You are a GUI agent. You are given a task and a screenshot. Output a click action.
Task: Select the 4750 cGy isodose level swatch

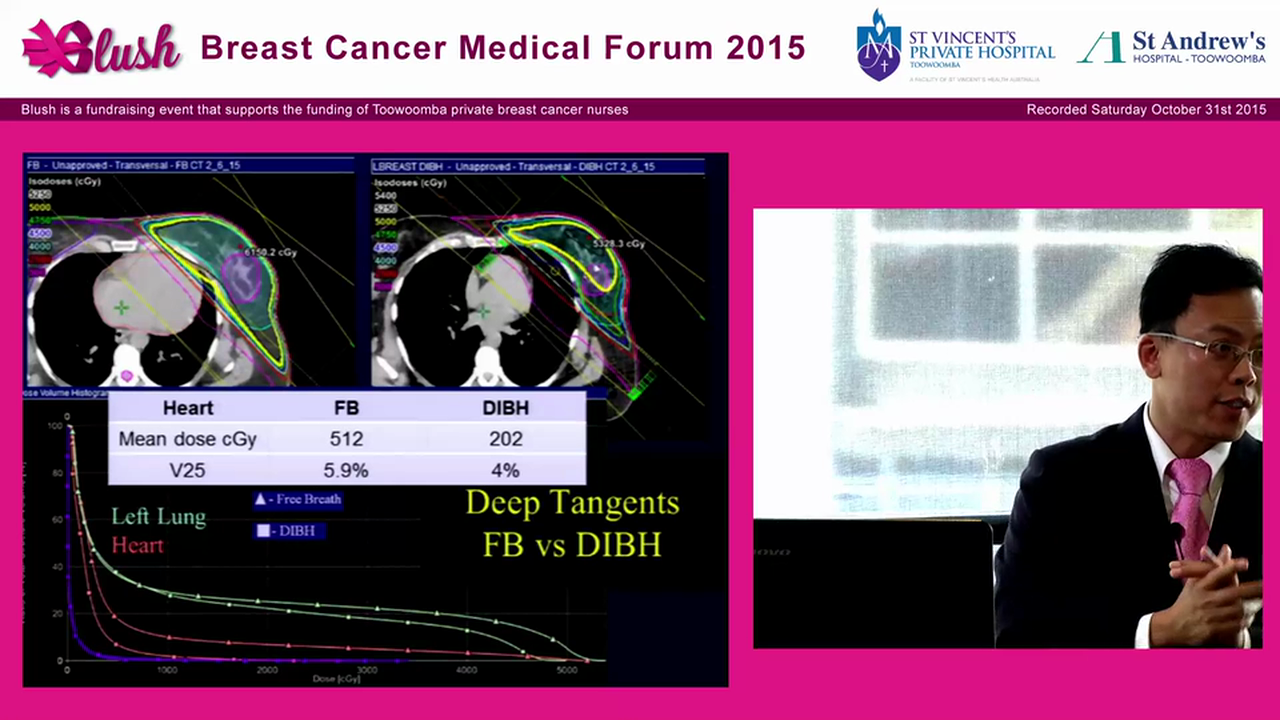(x=38, y=219)
